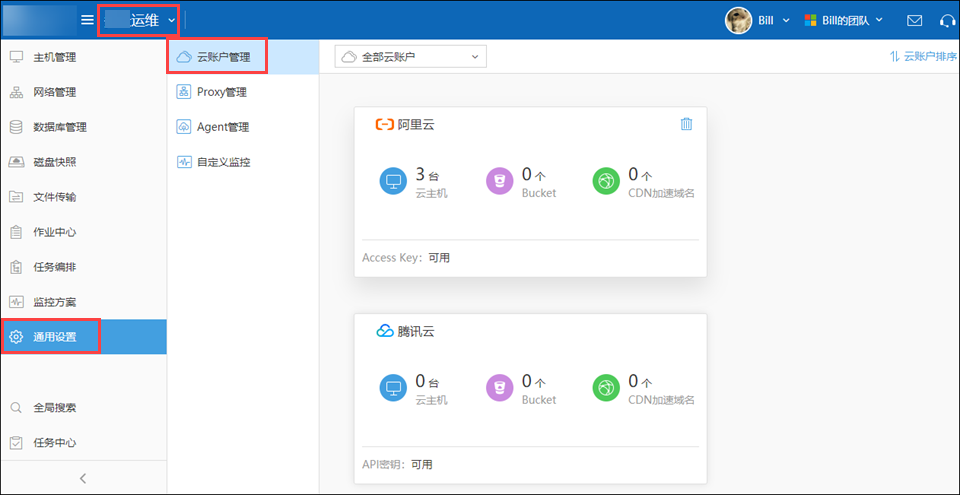Click the 主机管理 monitor icon
The height and width of the screenshot is (495, 960).
pyautogui.click(x=17, y=58)
